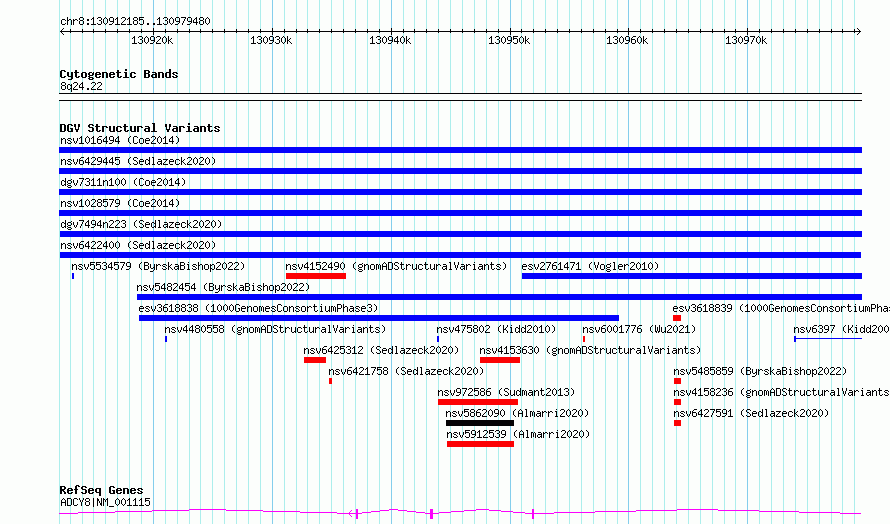The width and height of the screenshot is (890, 524).
Task: Click the red marker under nsv6001776
Action: tap(583, 339)
